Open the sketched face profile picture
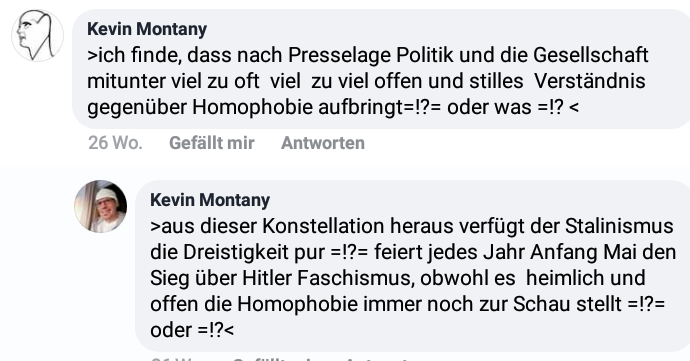 37,35
